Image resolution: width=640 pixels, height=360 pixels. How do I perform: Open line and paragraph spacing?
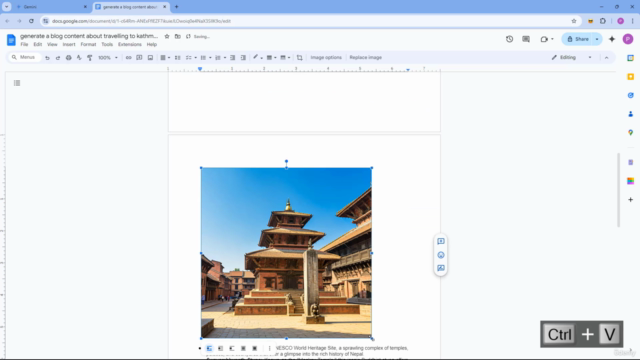pos(178,58)
